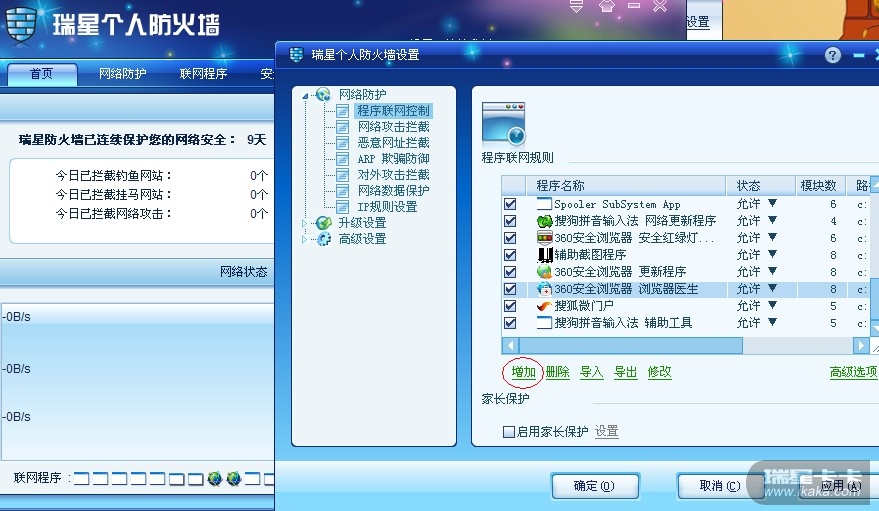The image size is (879, 511).
Task: Click the 修改 link
Action: [659, 371]
